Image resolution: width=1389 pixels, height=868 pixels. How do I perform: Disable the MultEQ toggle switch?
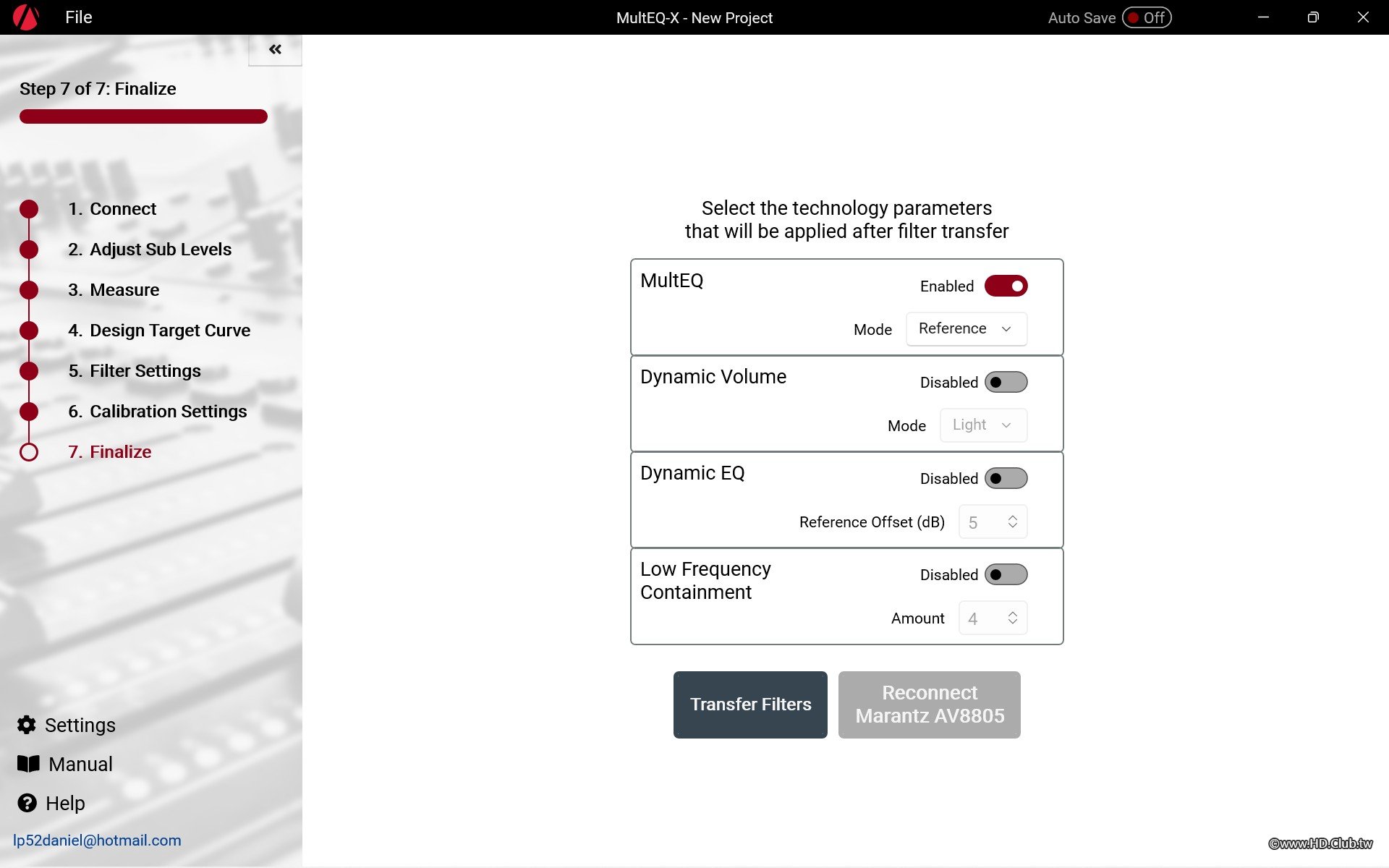pyautogui.click(x=1006, y=286)
